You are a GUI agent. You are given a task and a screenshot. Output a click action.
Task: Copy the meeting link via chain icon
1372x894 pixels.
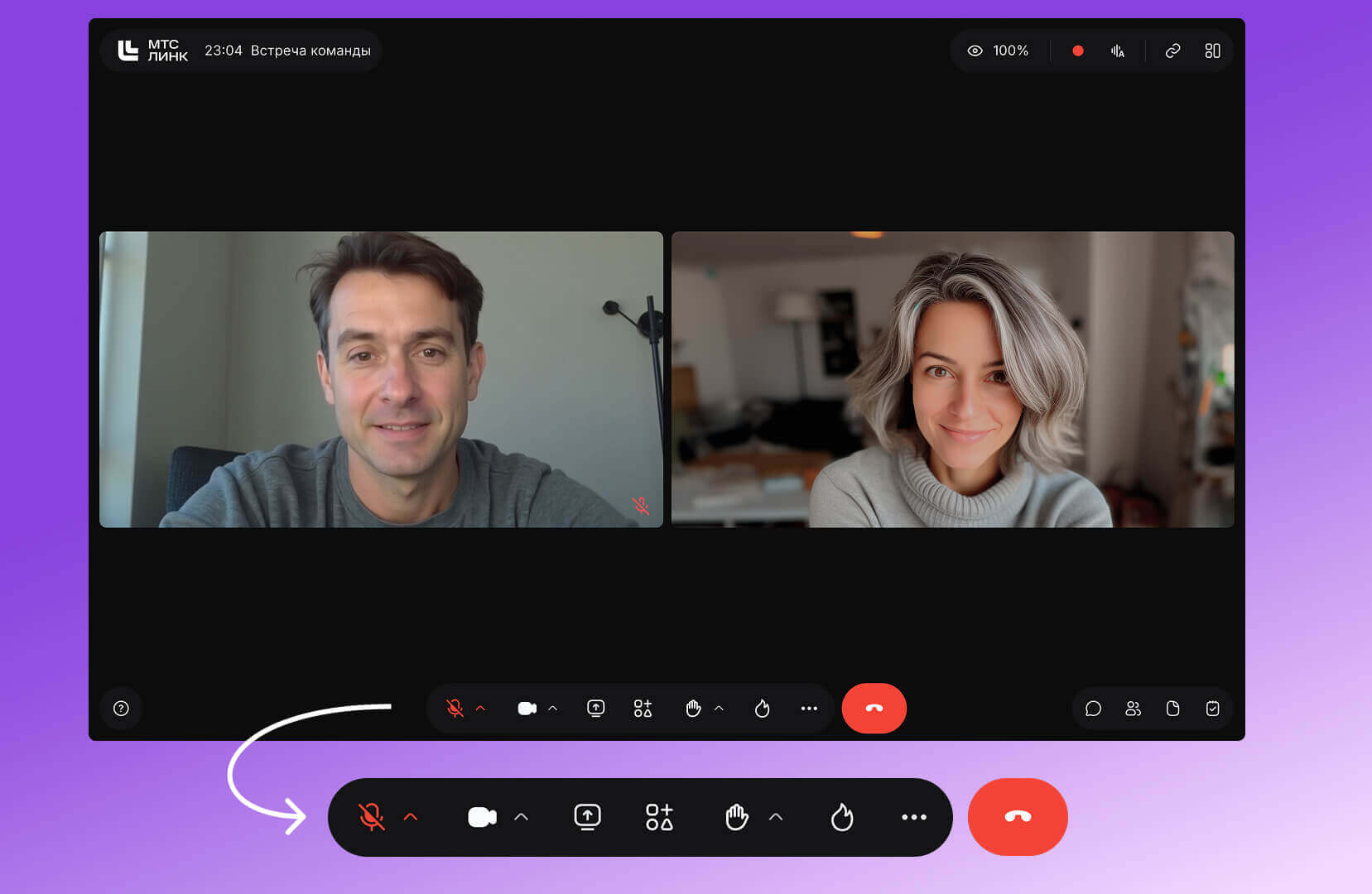1172,50
